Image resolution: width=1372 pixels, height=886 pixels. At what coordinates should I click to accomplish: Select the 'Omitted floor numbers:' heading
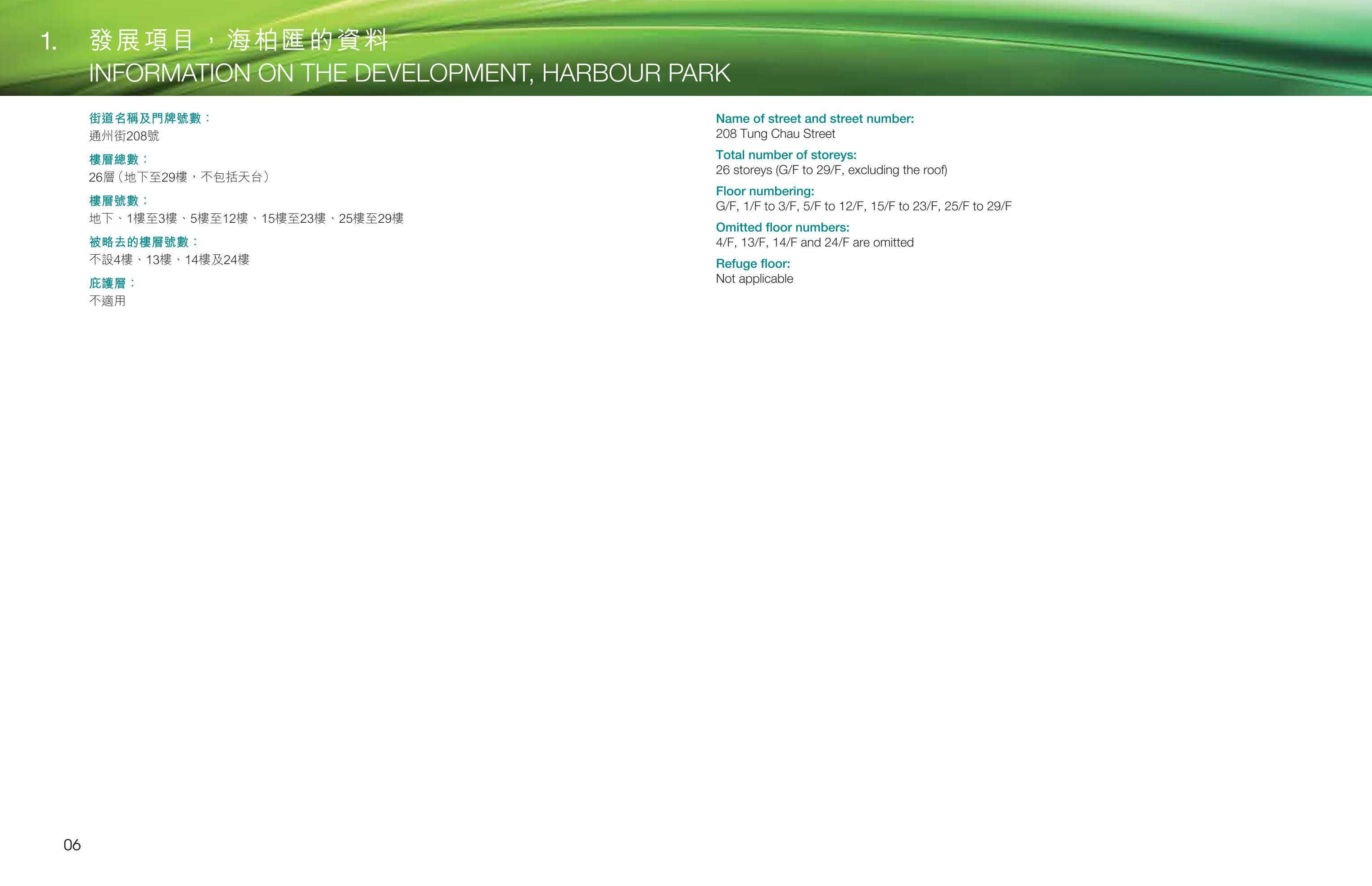(x=782, y=227)
